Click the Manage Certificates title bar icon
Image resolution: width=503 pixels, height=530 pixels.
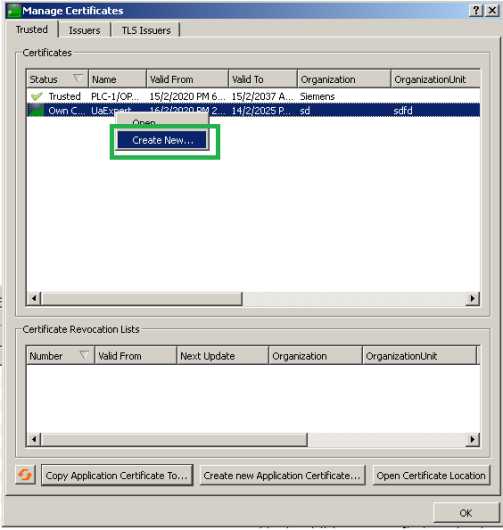[14, 11]
